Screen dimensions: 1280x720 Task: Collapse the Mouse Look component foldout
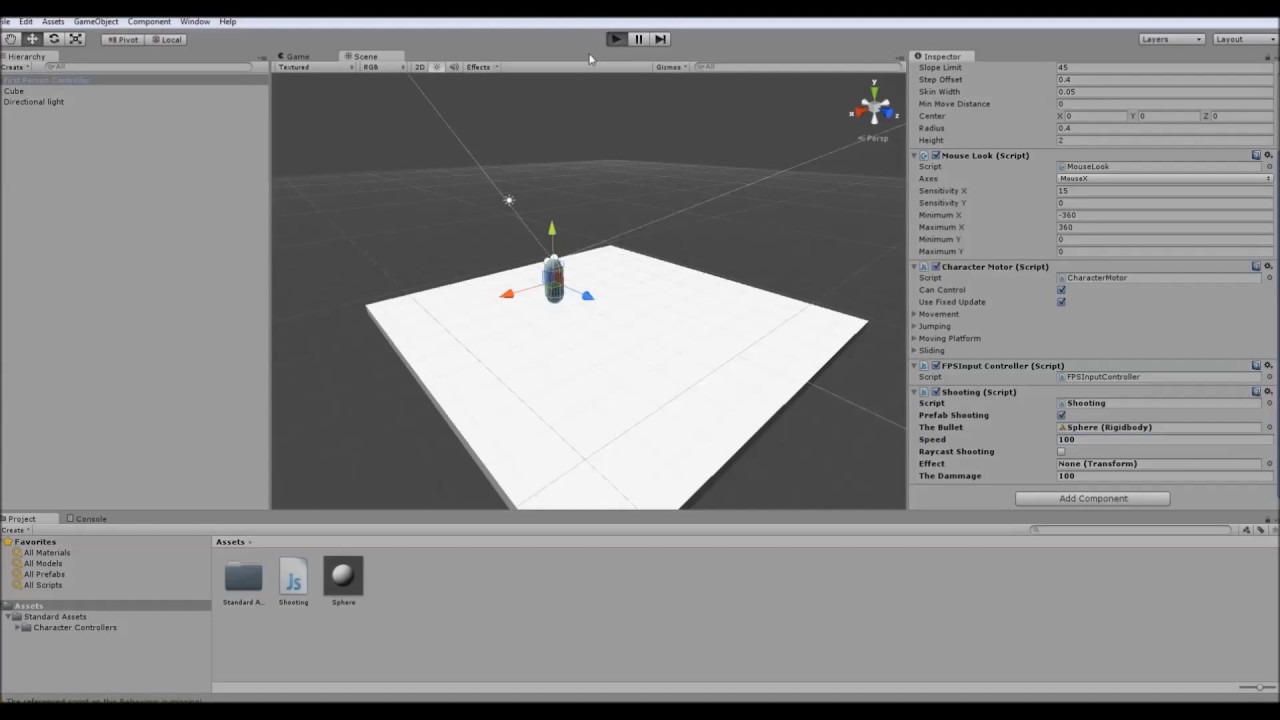915,155
